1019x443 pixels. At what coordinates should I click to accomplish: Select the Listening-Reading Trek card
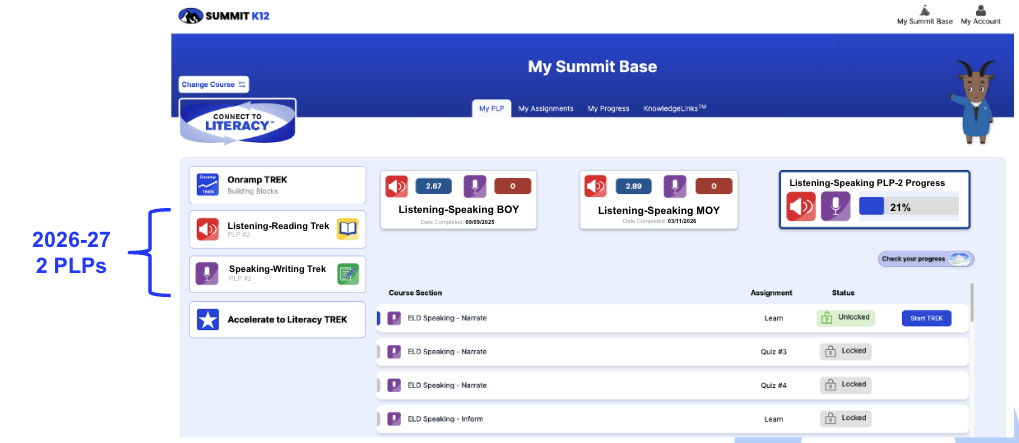277,229
